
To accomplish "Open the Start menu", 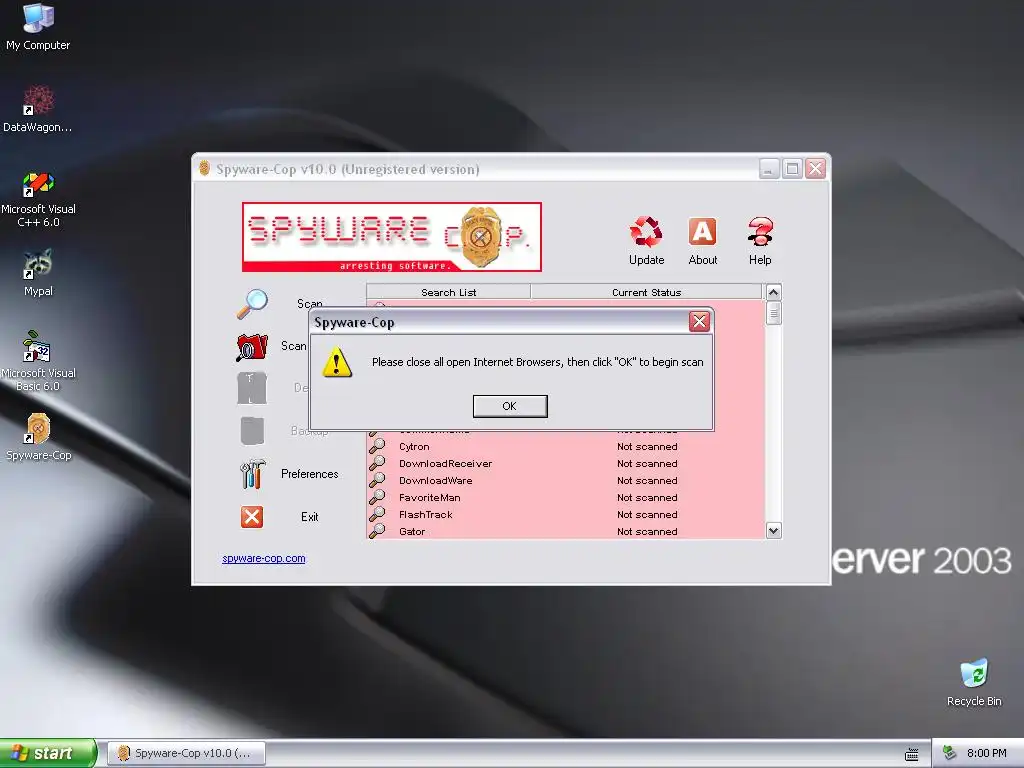I will click(x=48, y=753).
